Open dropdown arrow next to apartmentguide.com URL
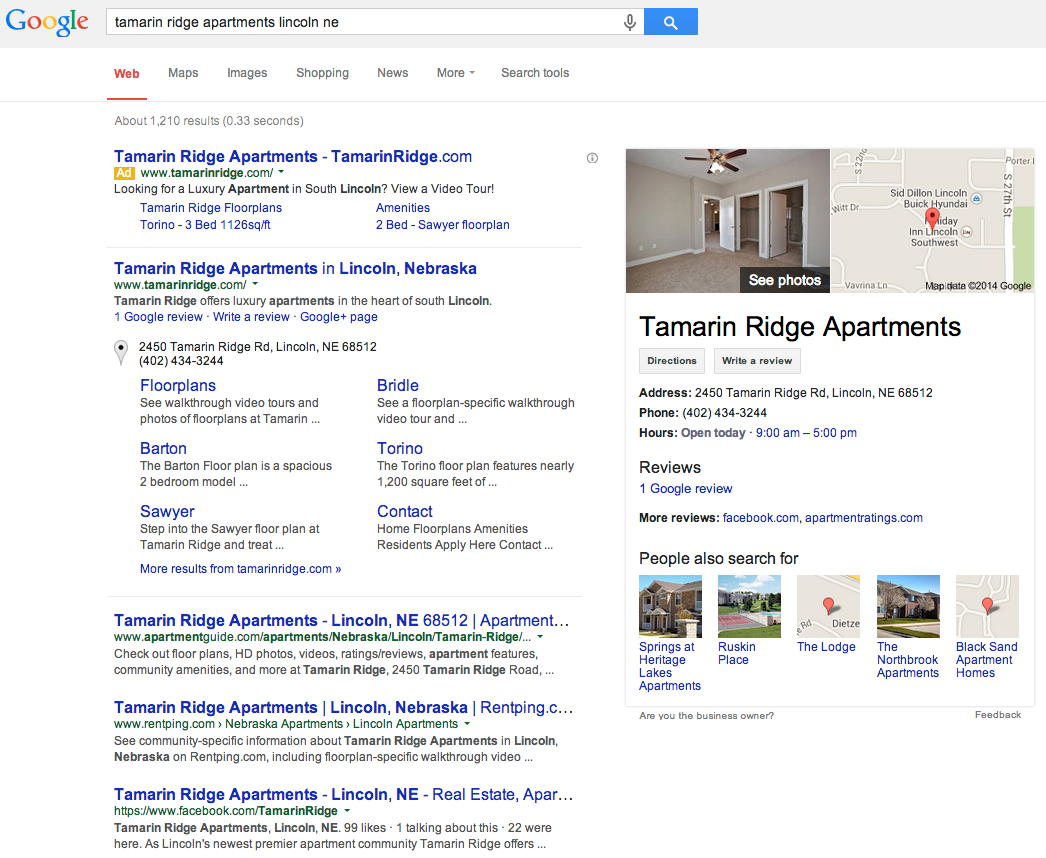Screen dimensions: 1046x858 tap(540, 636)
